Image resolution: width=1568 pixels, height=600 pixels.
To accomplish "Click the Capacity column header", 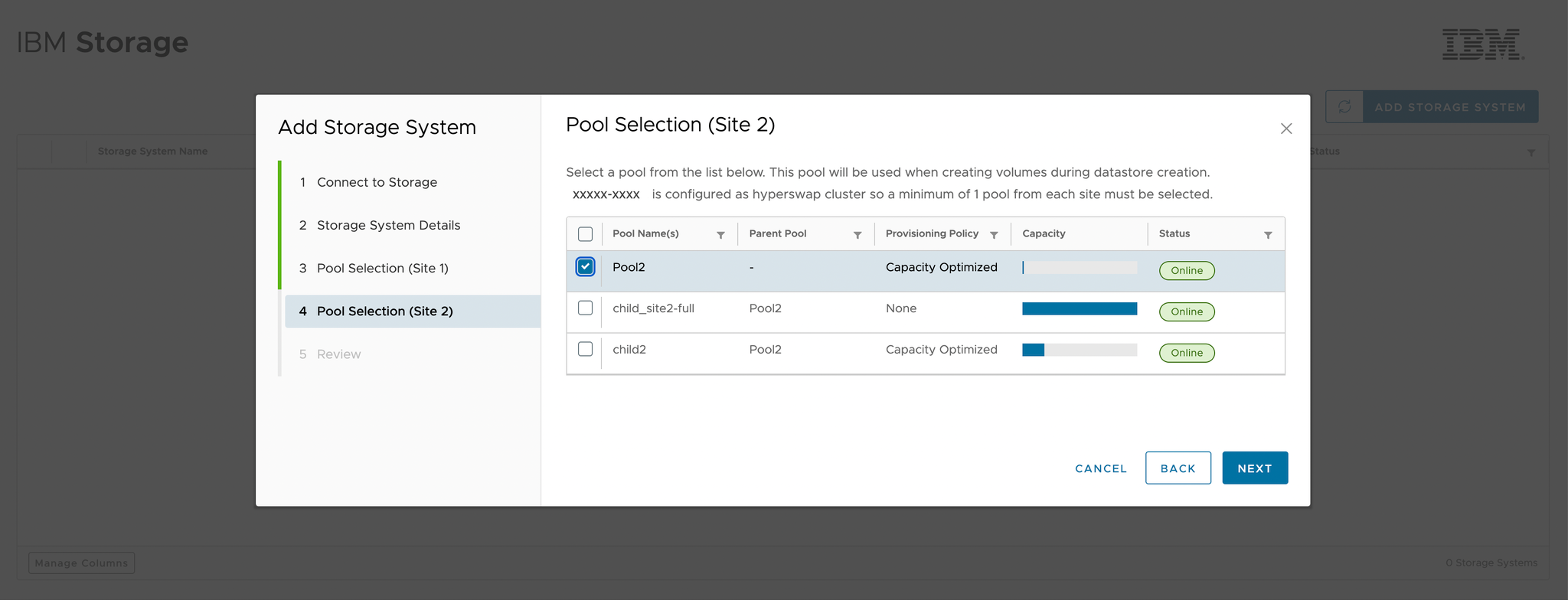I will point(1044,233).
